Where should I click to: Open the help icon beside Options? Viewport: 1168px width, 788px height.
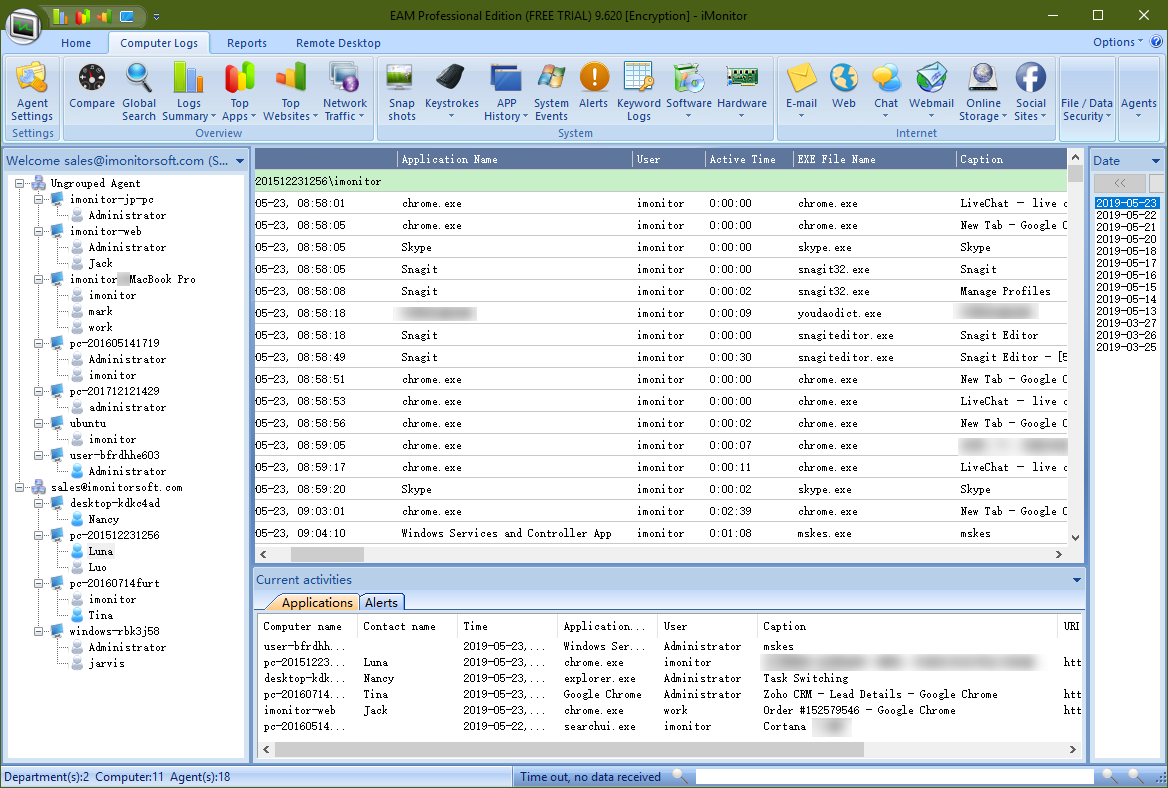point(1157,42)
